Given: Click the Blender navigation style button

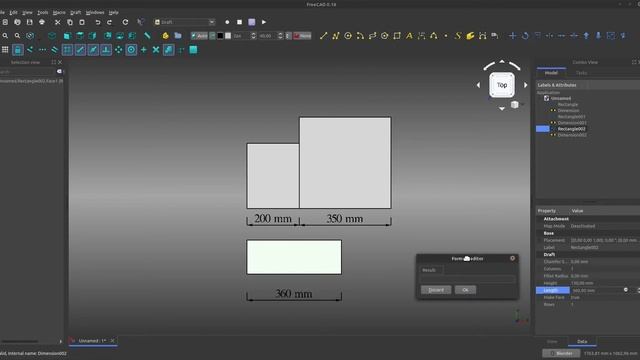Looking at the screenshot, I should click(561, 353).
